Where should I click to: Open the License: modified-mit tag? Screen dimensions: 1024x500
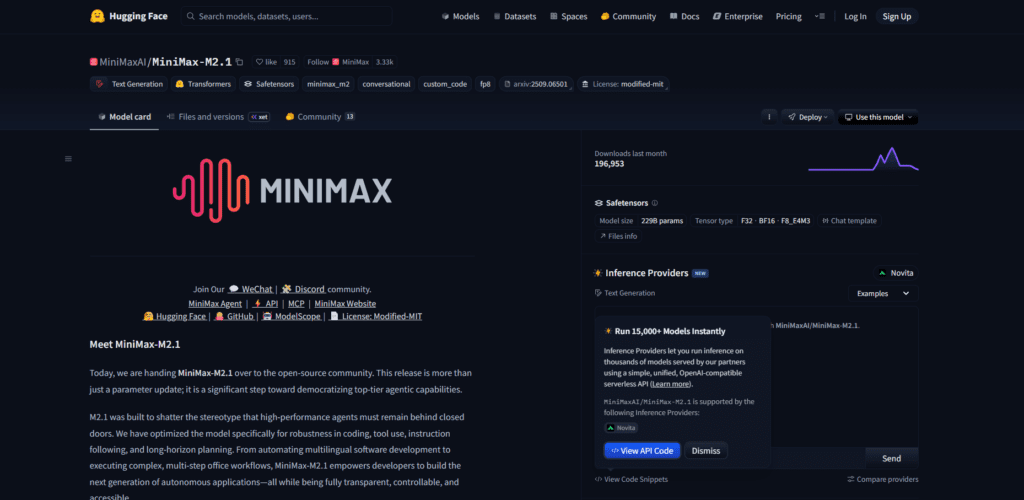pos(623,84)
